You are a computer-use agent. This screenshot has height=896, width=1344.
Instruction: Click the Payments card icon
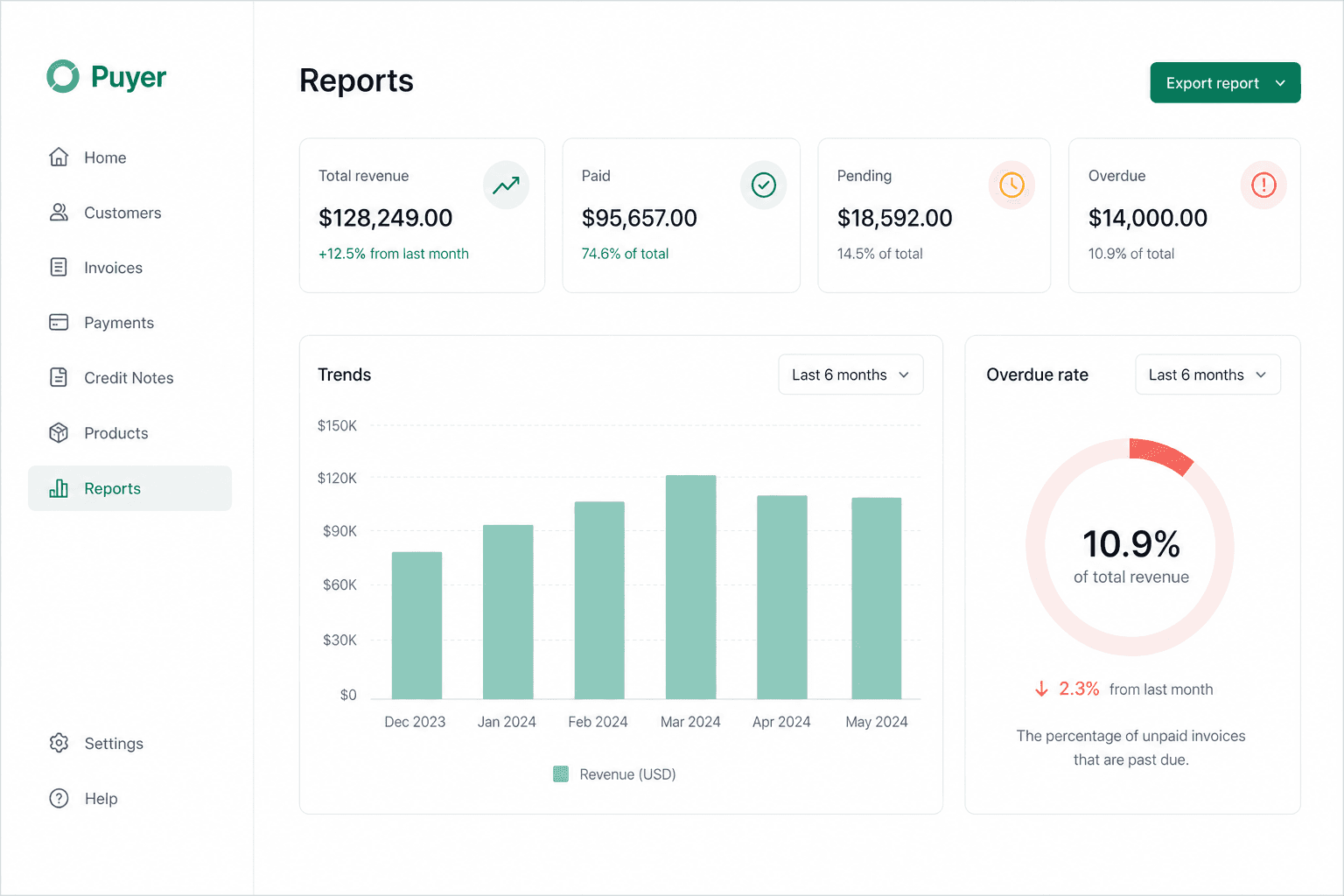point(59,322)
